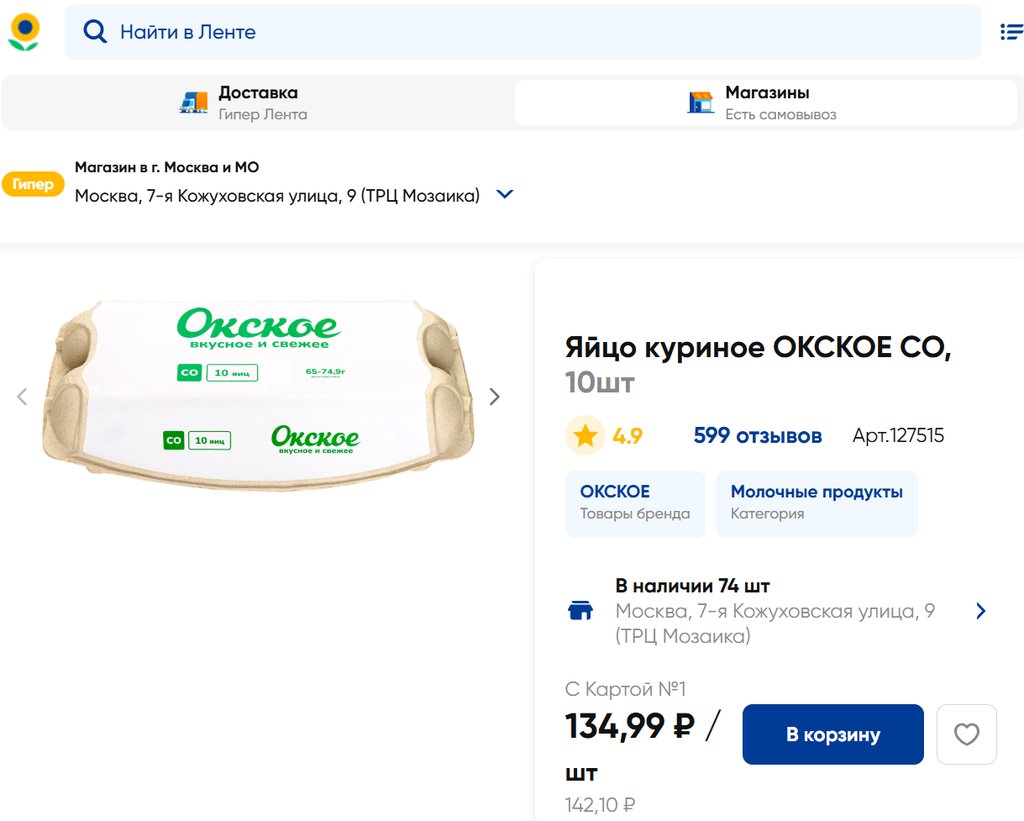
Task: Show previous product image
Action: click(22, 397)
